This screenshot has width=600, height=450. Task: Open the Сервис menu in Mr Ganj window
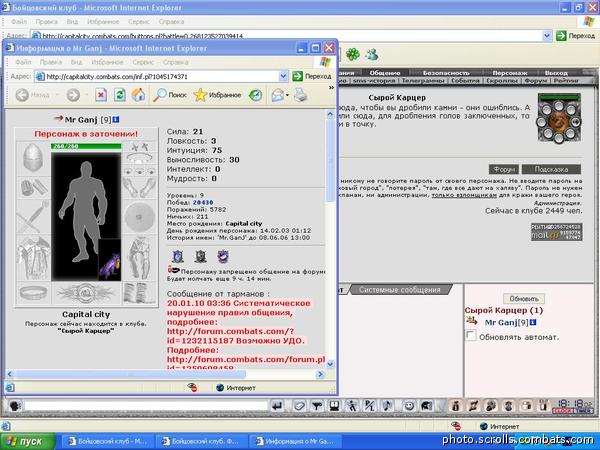pos(143,62)
